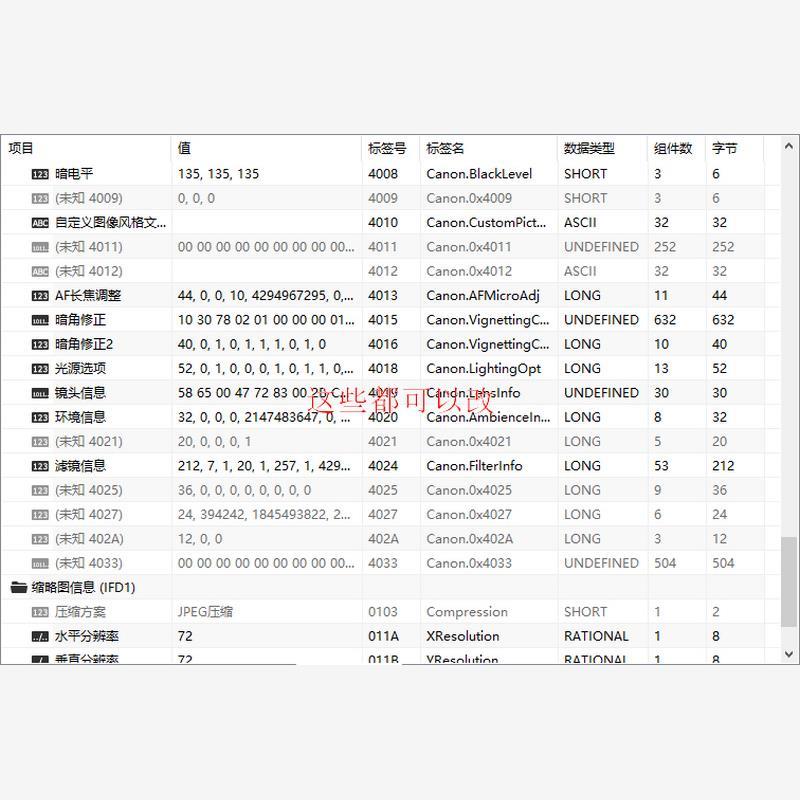This screenshot has width=800, height=800.
Task: Select value 20, 0, 0, 0, 1
Action: click(x=214, y=442)
